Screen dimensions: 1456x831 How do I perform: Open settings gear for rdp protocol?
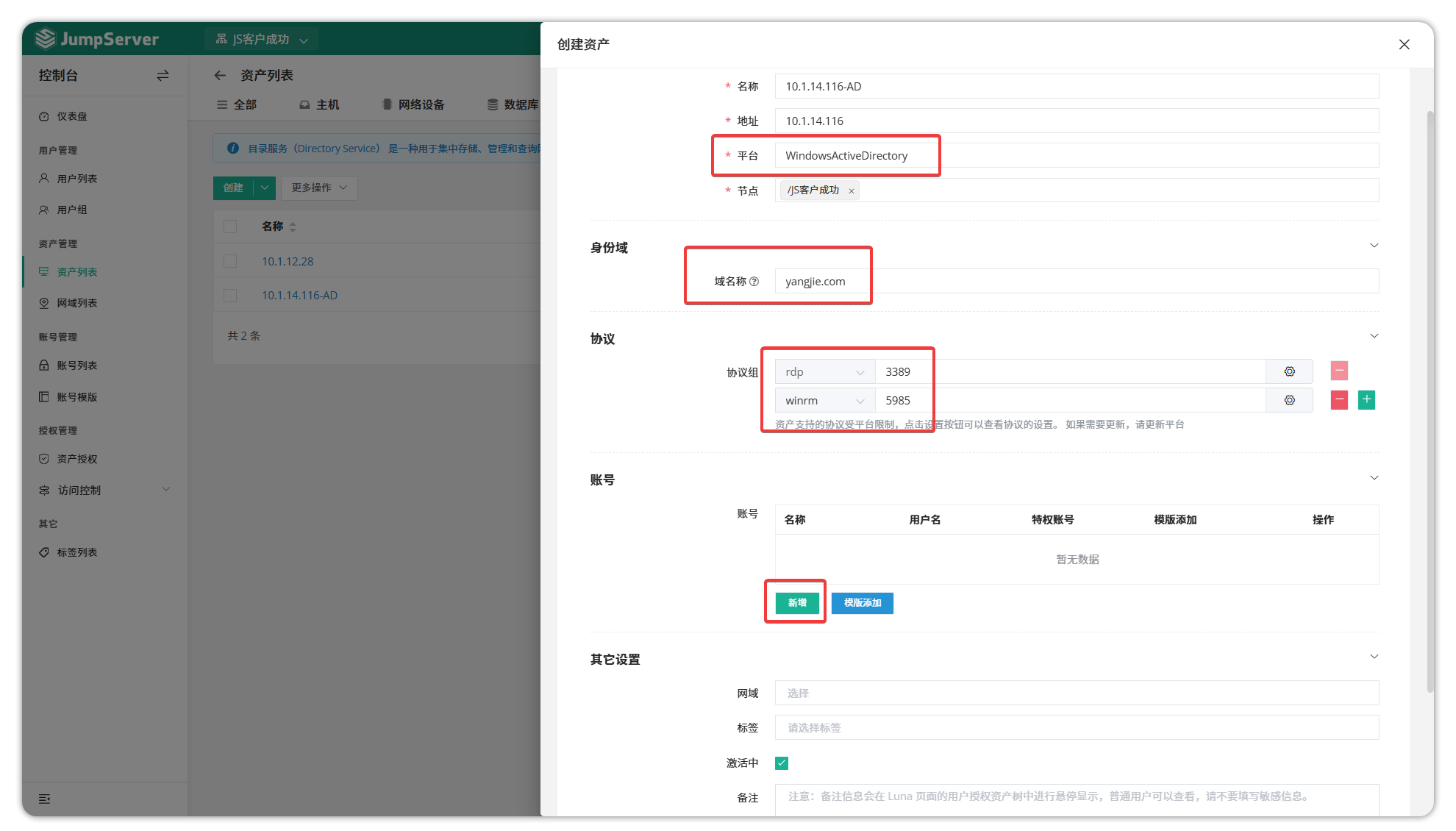pyautogui.click(x=1289, y=371)
